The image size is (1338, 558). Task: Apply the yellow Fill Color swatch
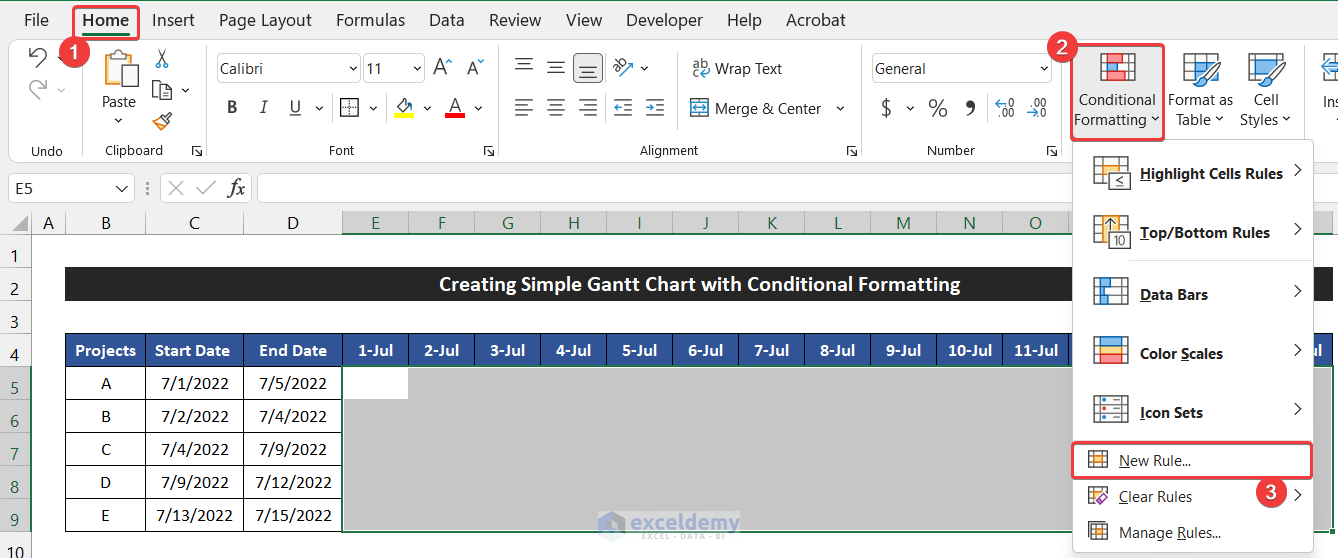(x=404, y=108)
